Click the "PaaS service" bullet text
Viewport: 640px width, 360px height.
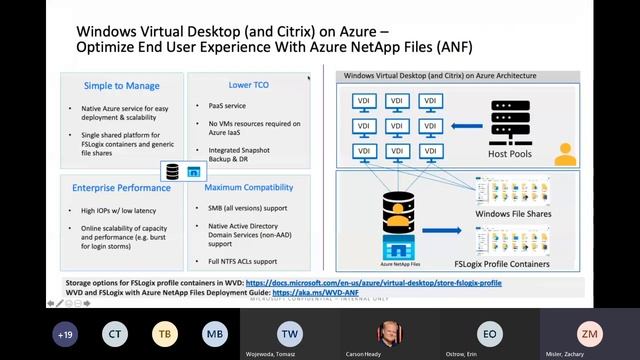[227, 106]
